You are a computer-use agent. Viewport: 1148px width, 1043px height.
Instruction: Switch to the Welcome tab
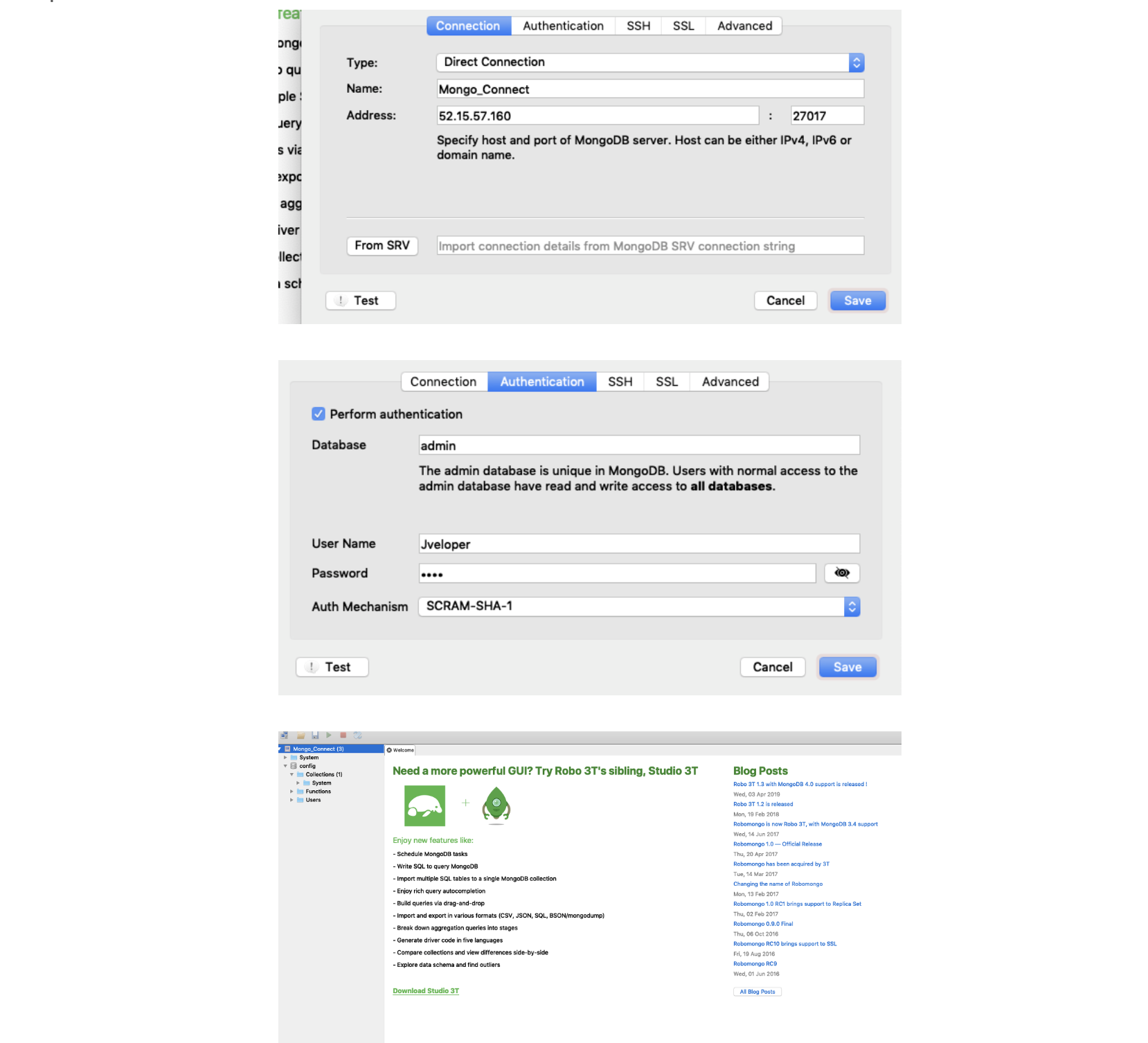click(400, 750)
